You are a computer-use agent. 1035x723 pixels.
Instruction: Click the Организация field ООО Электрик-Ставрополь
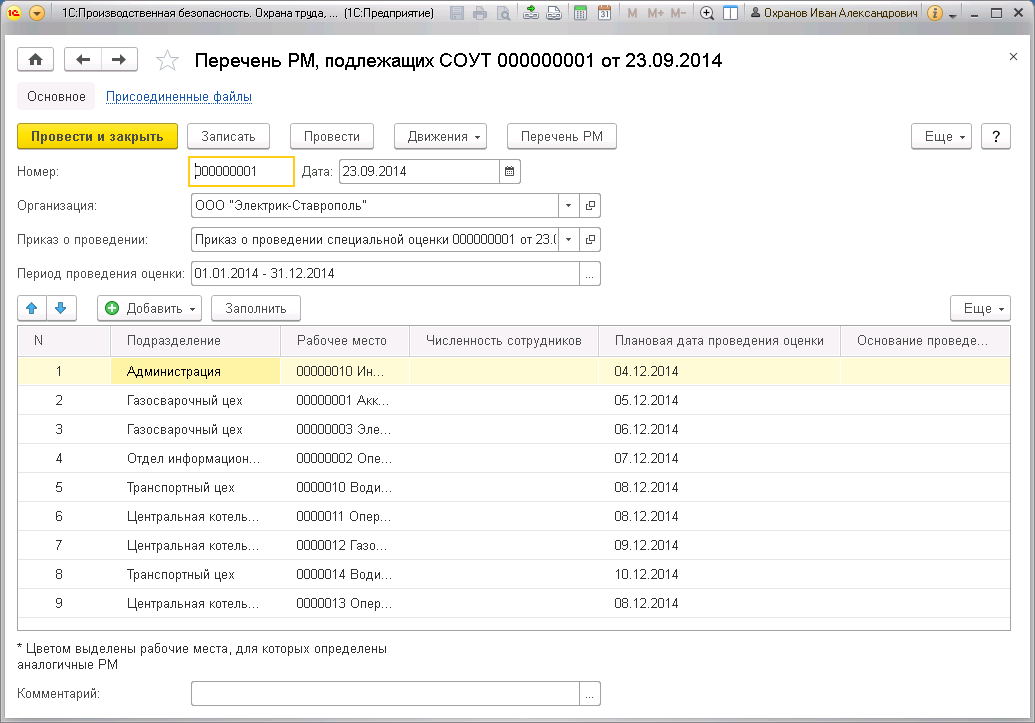pyautogui.click(x=374, y=205)
